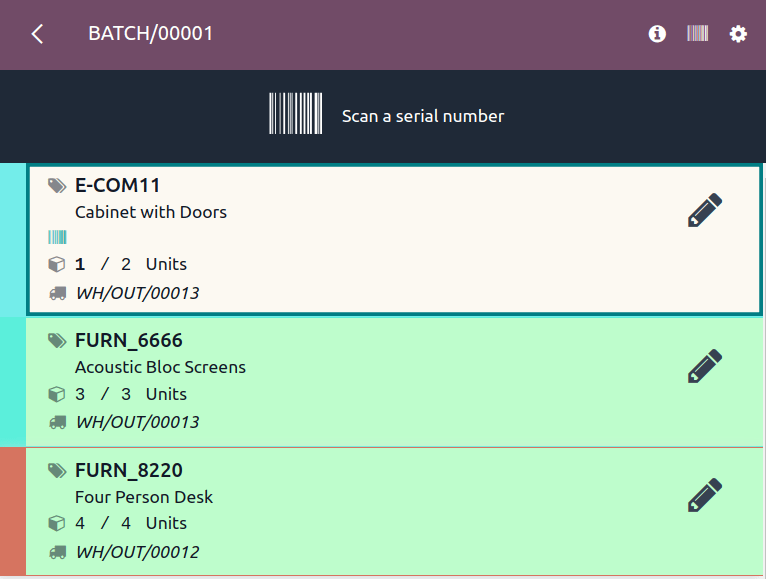Open the information icon in header
The image size is (766, 579).
tap(657, 34)
